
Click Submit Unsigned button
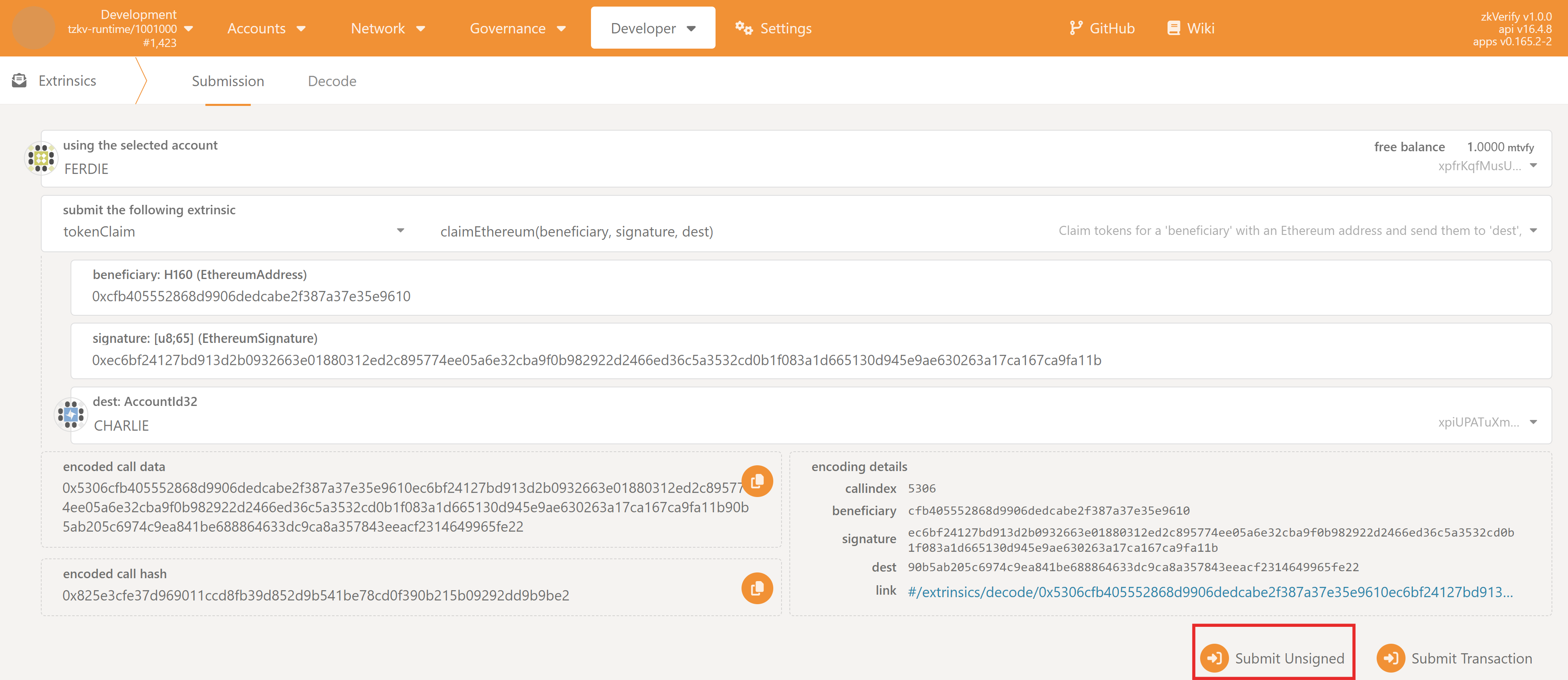click(x=1274, y=657)
